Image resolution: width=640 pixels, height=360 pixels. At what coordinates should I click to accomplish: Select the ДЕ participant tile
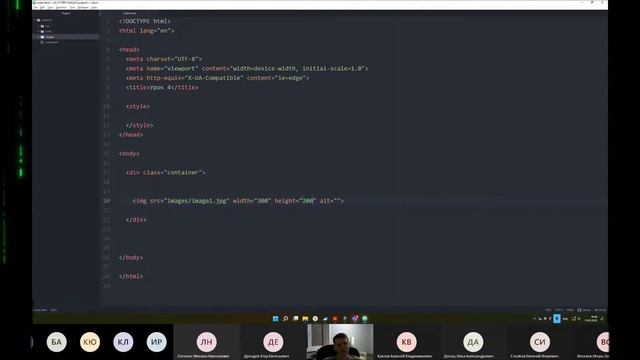coord(273,342)
